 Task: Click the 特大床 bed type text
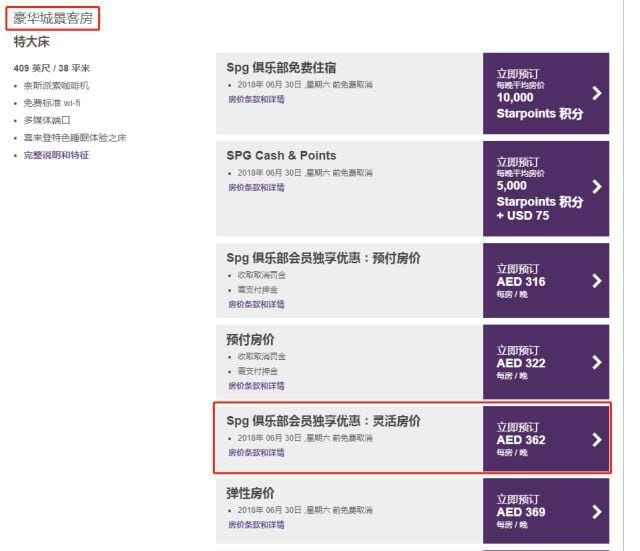point(31,42)
